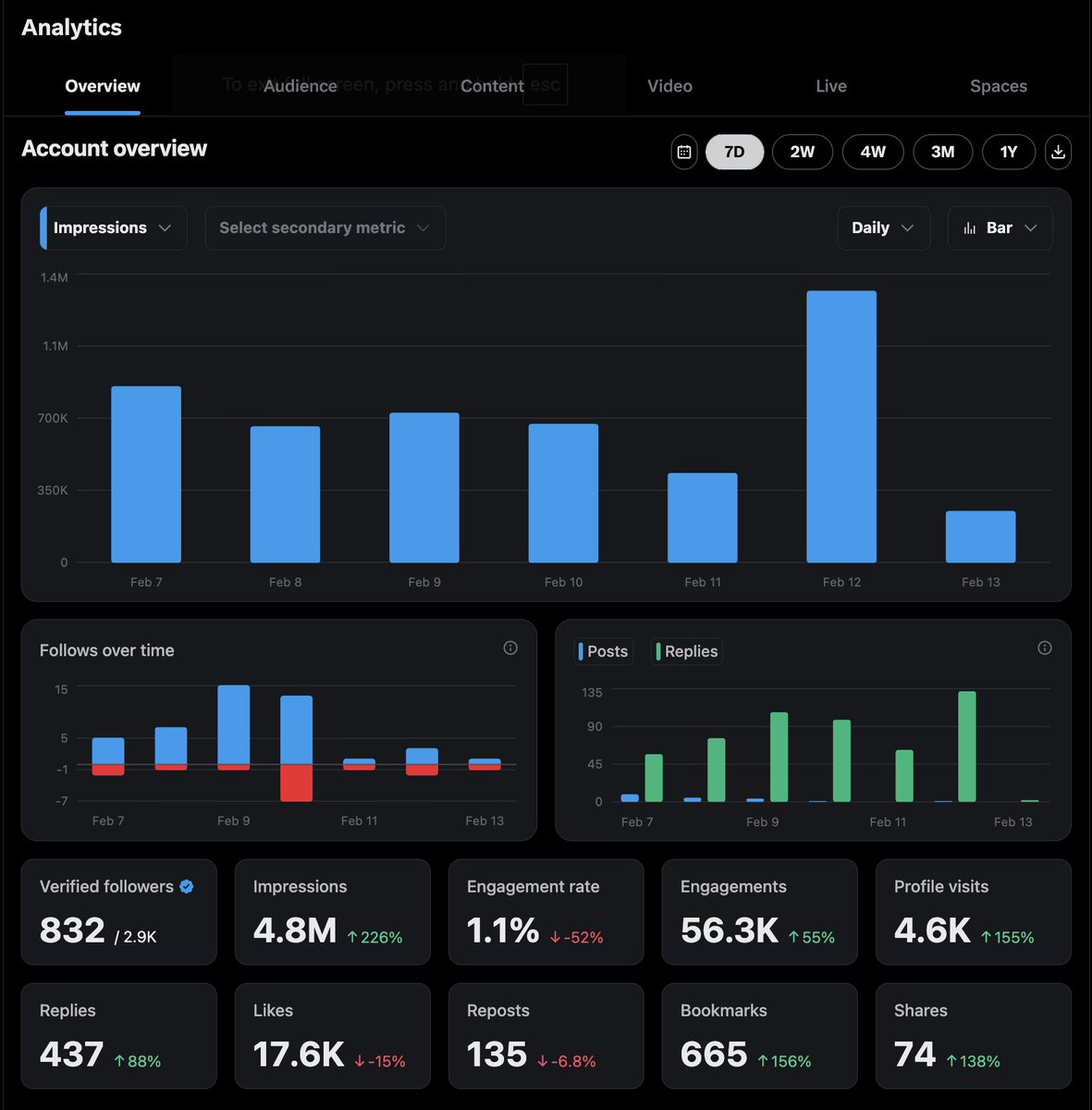Open the Impressions primary metric dropdown

[x=114, y=228]
